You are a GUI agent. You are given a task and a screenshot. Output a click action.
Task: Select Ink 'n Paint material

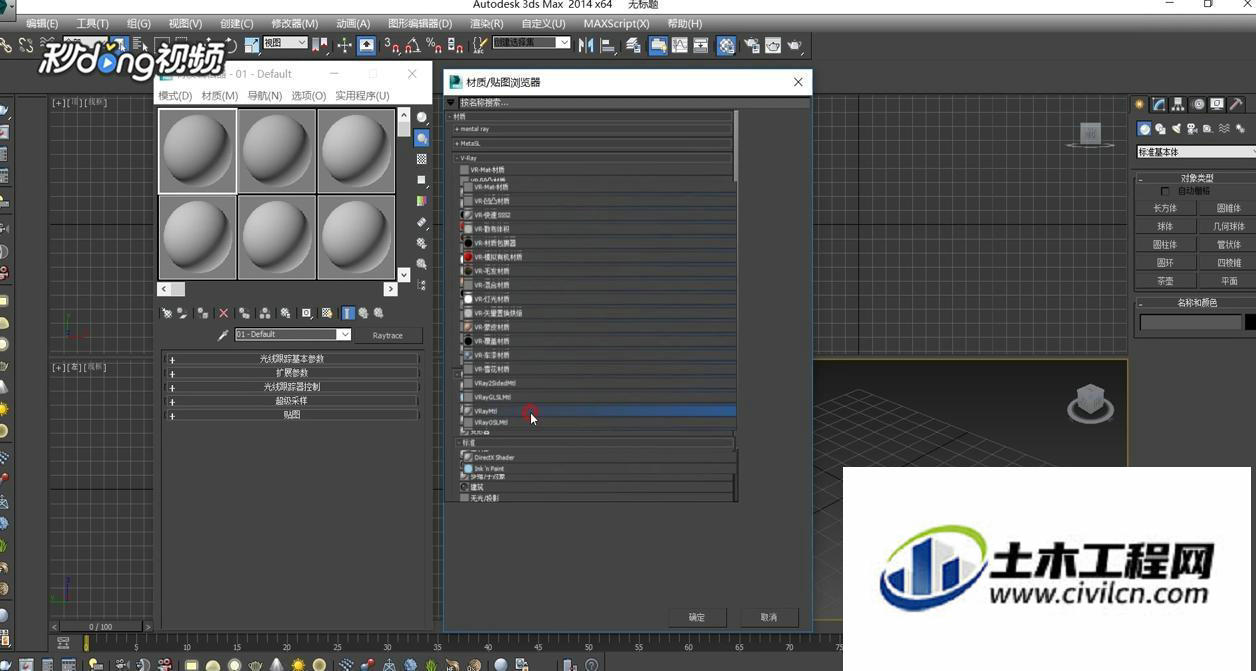[598, 468]
